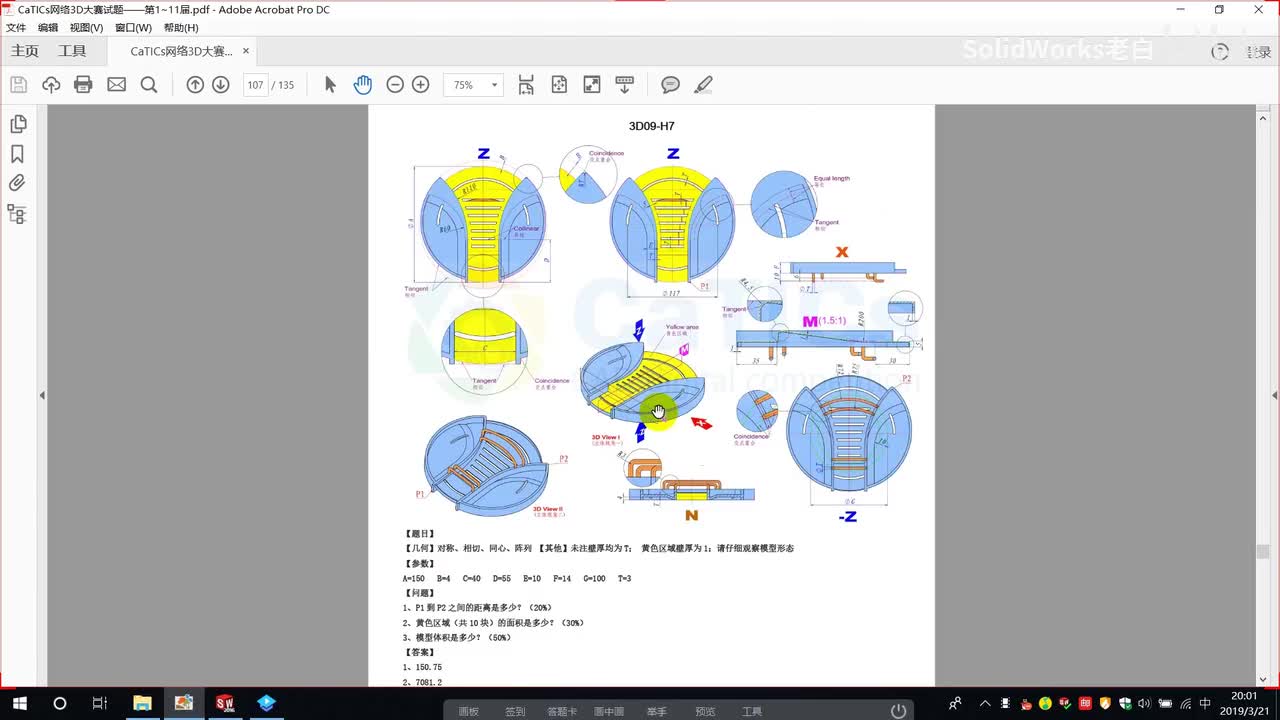Switch to the 主页 tab
Viewport: 1280px width, 720px height.
[x=25, y=51]
